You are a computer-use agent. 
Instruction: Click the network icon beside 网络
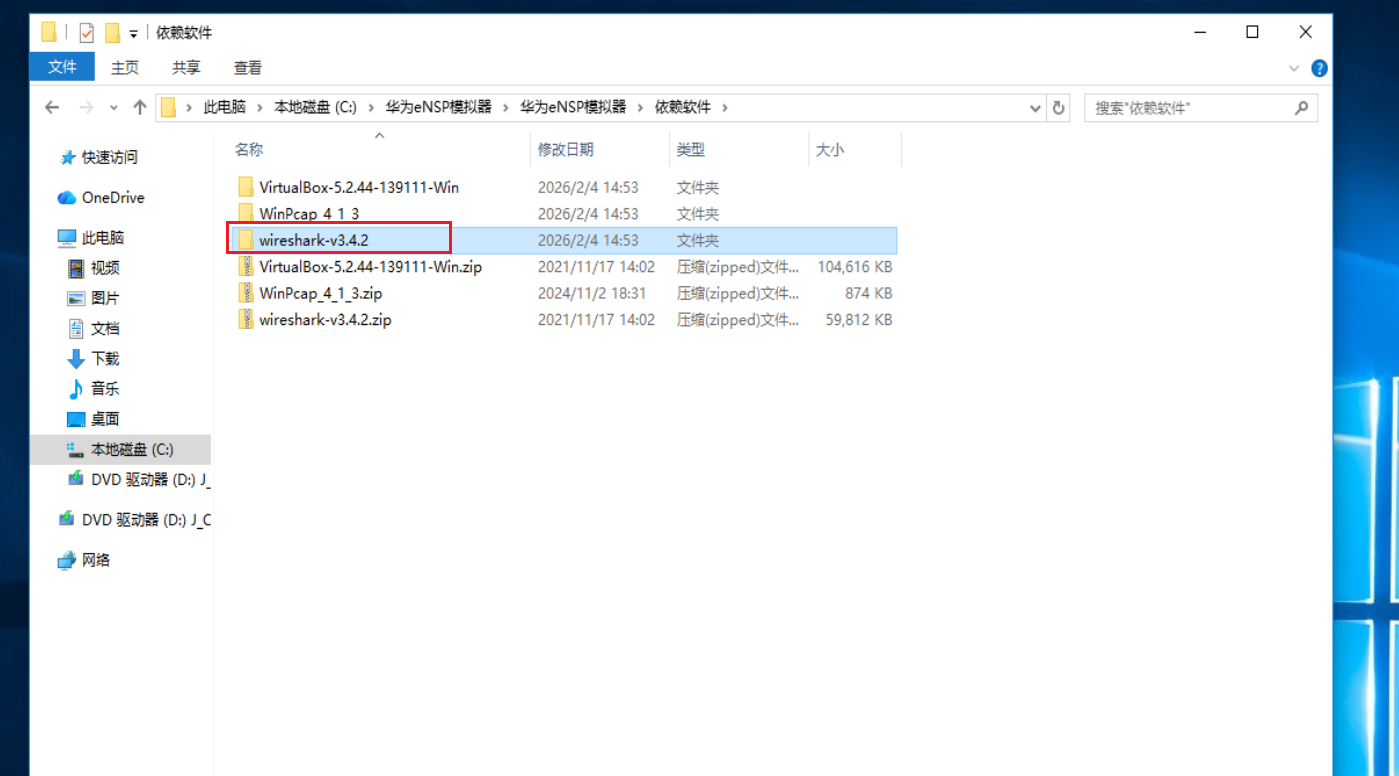pyautogui.click(x=67, y=560)
